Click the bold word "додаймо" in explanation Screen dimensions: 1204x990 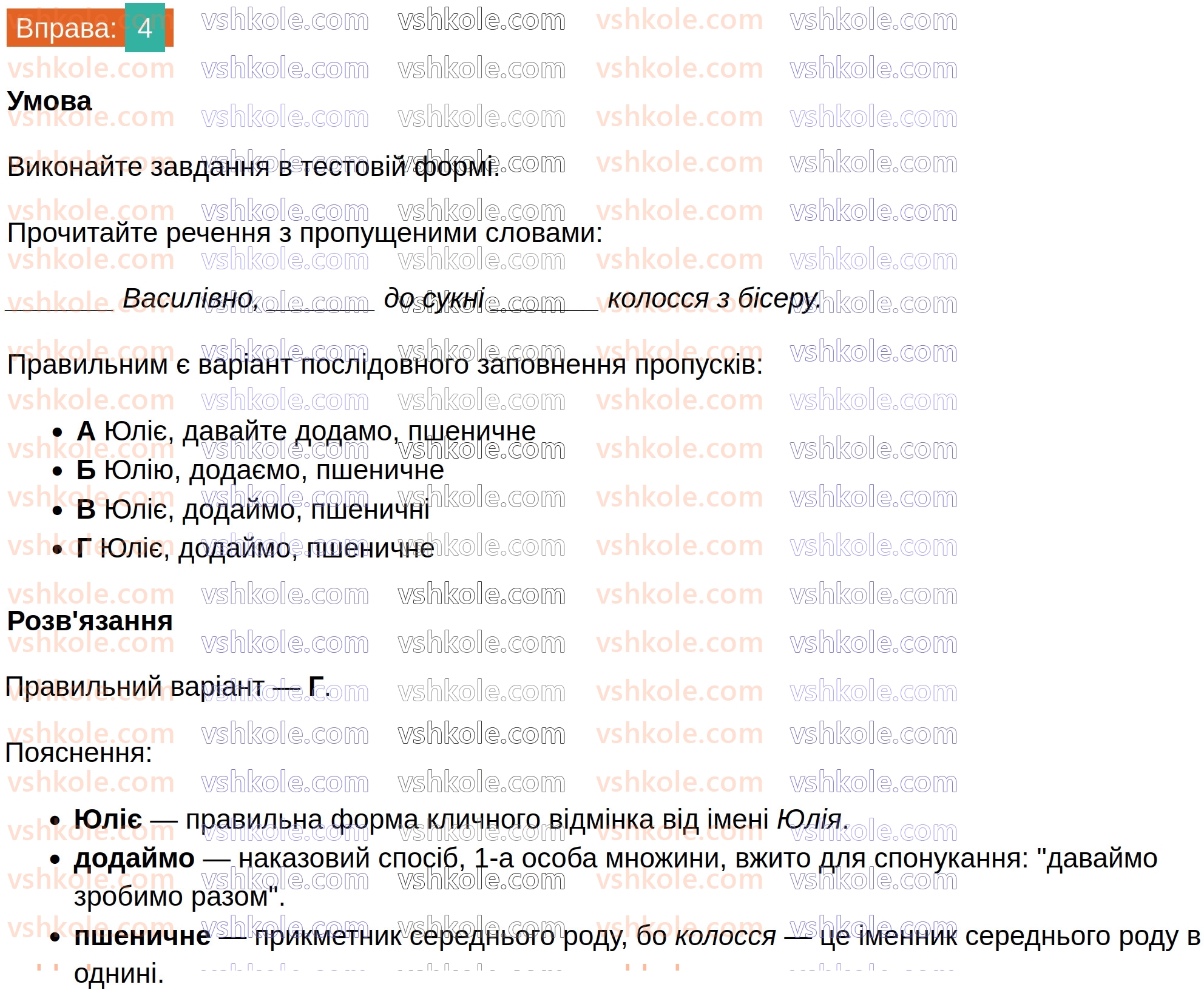point(134,858)
